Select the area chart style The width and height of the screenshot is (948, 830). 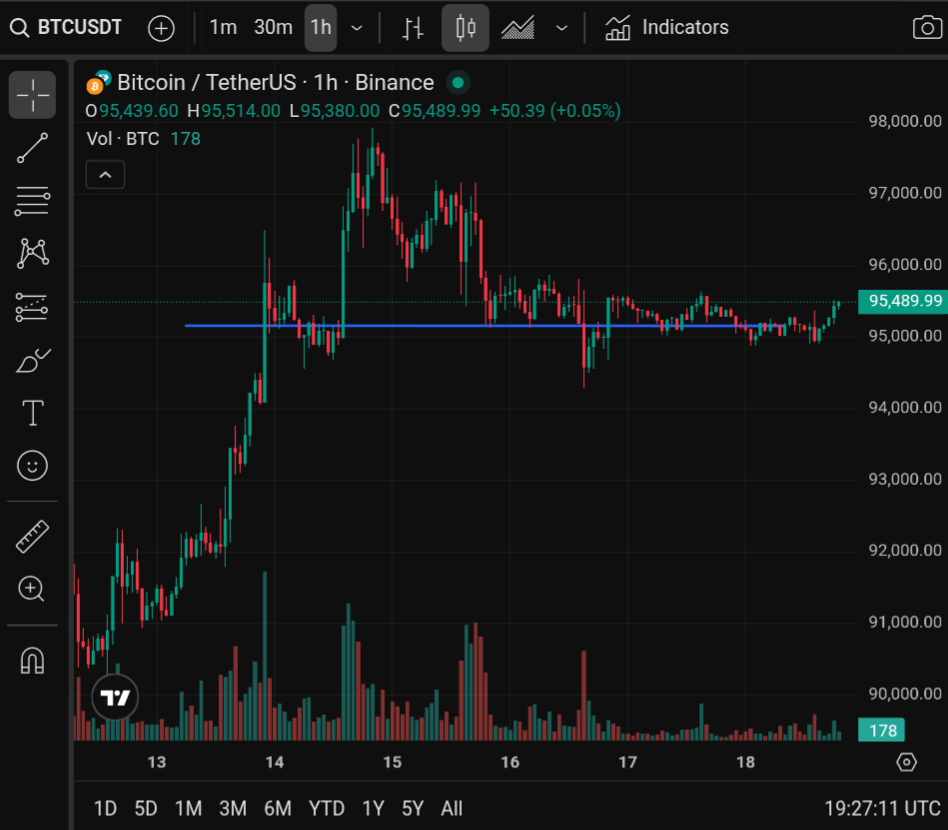[x=518, y=28]
